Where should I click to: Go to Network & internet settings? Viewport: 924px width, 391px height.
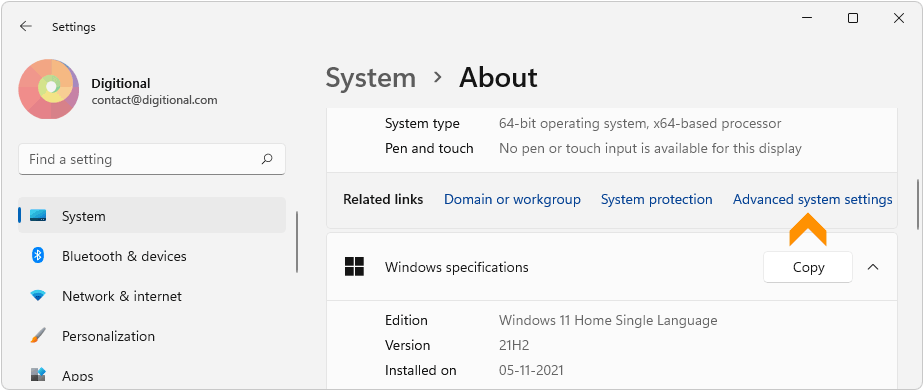tap(122, 296)
